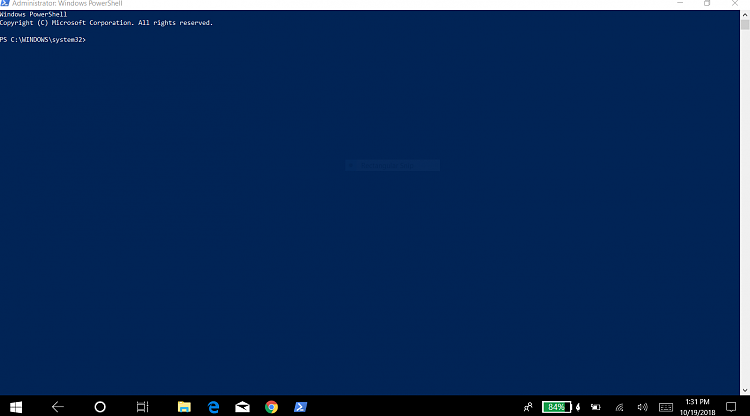Screen dimensions: 750x416
Task: Open Cortana circle icon
Action: pyautogui.click(x=100, y=407)
